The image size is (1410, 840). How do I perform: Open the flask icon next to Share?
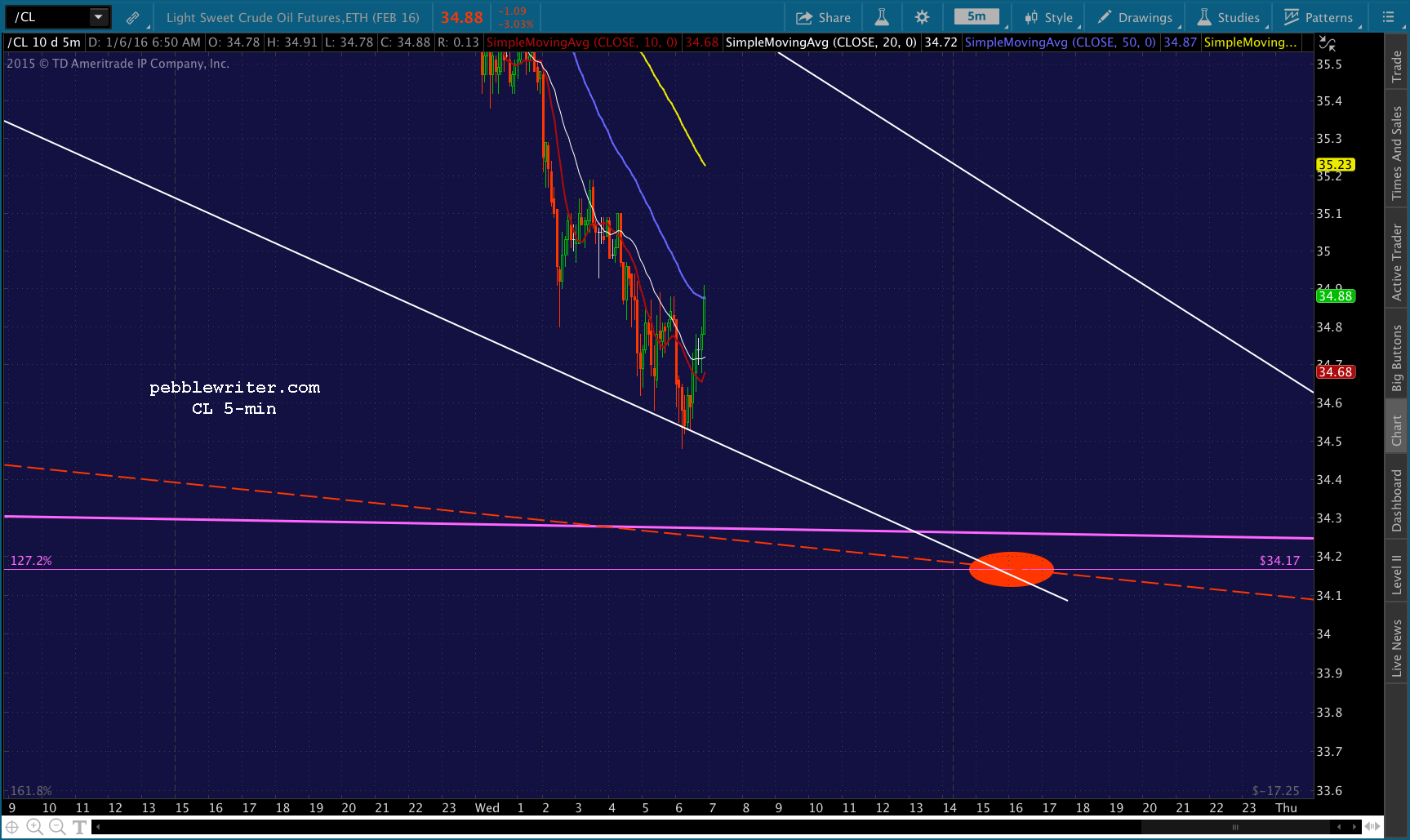point(882,17)
